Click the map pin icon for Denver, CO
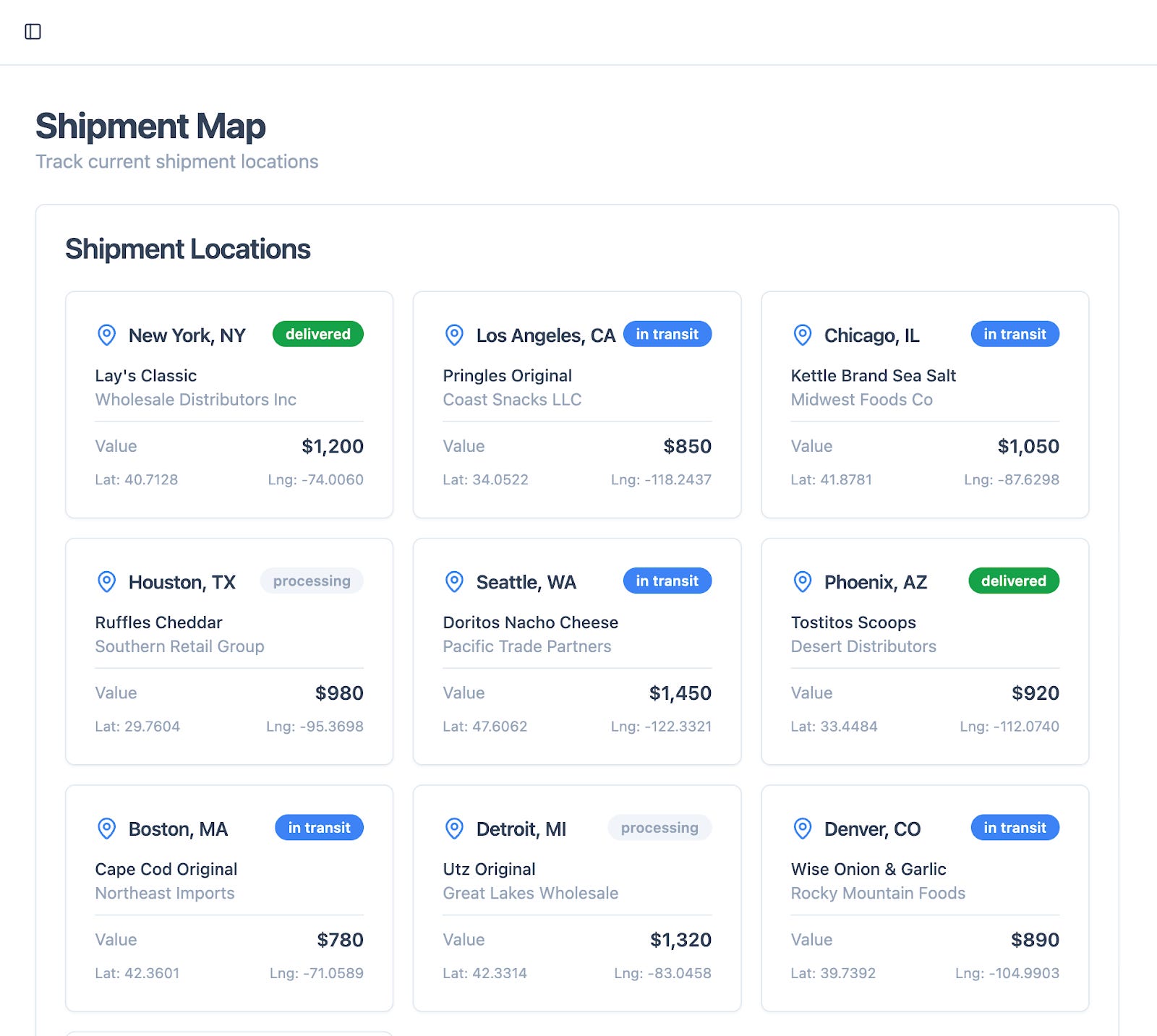The image size is (1157, 1036). point(802,829)
